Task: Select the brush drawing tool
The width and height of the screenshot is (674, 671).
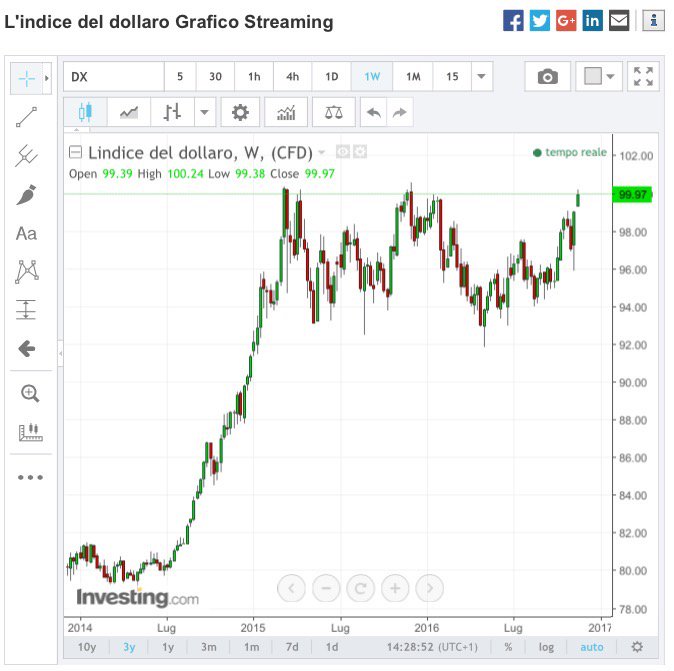Action: pos(27,195)
